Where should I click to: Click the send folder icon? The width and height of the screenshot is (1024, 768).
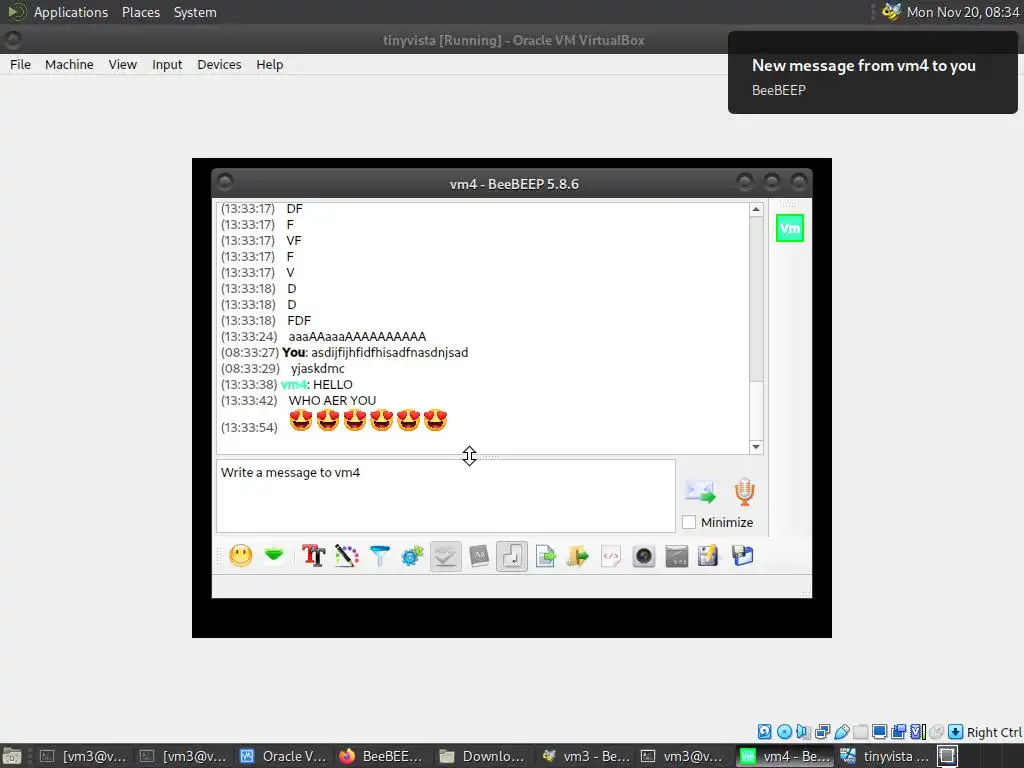click(578, 556)
